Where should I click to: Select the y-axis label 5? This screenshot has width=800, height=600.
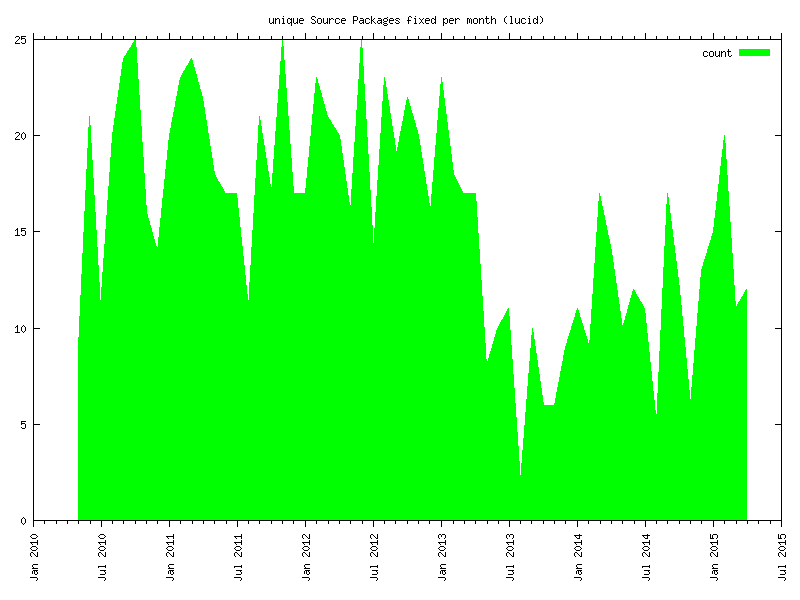(x=23, y=425)
